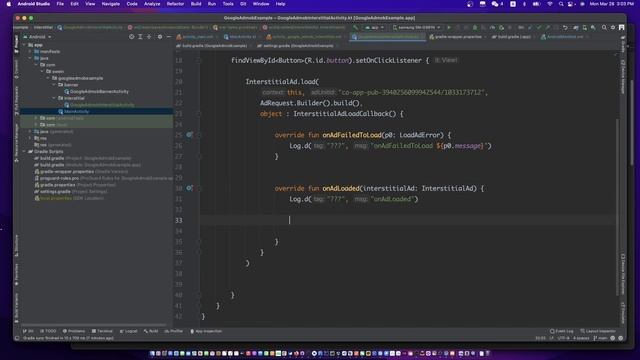Open the samsung device selector dropdown

416,27
